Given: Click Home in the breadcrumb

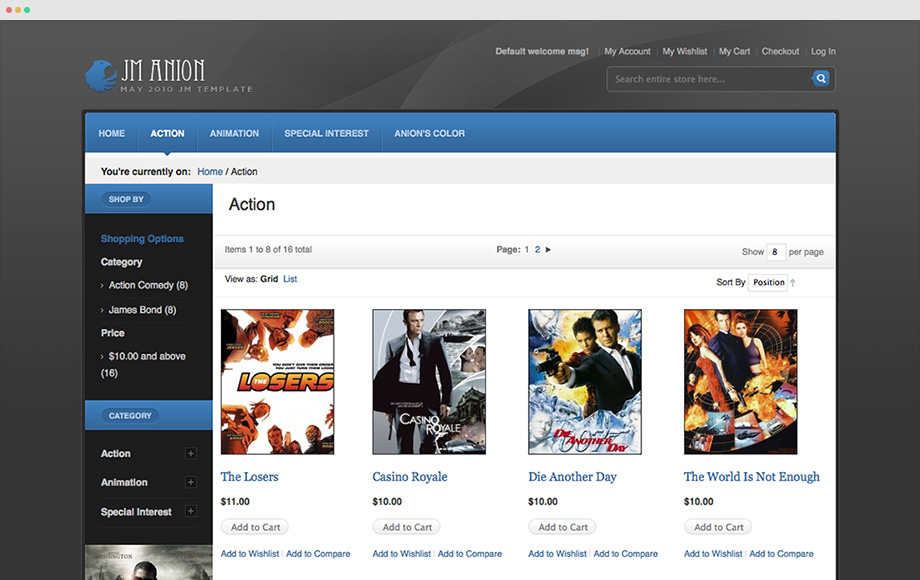Looking at the screenshot, I should coord(210,172).
